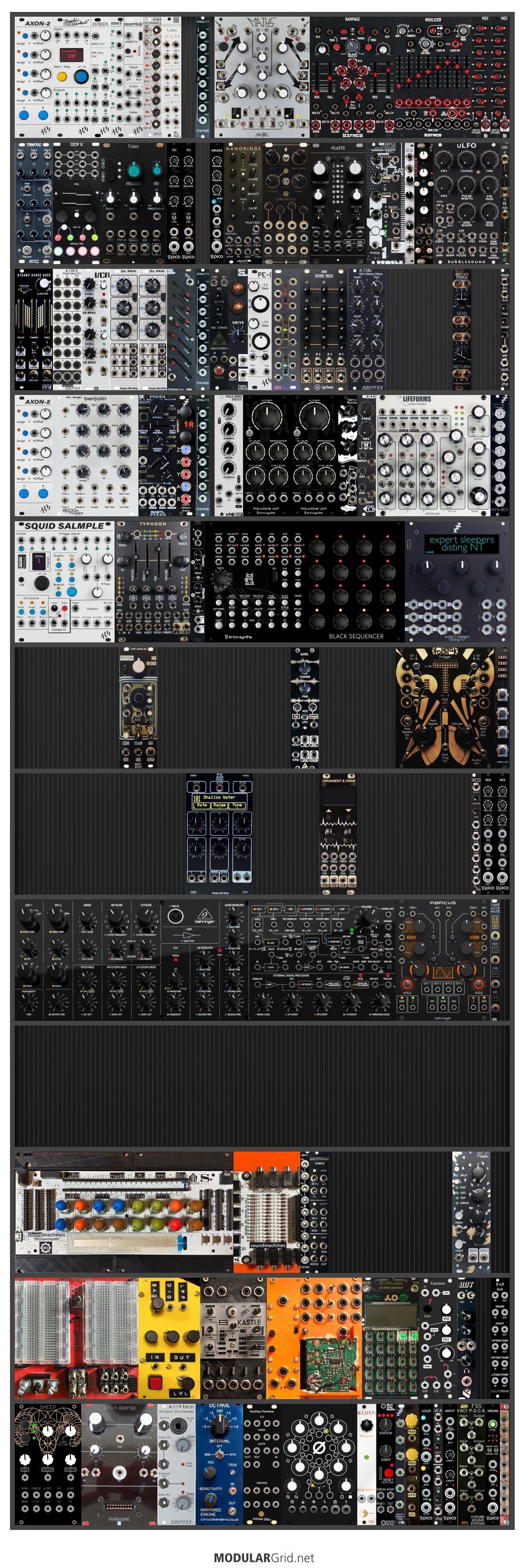Select the Euro Kastle module

[x=286, y=203]
